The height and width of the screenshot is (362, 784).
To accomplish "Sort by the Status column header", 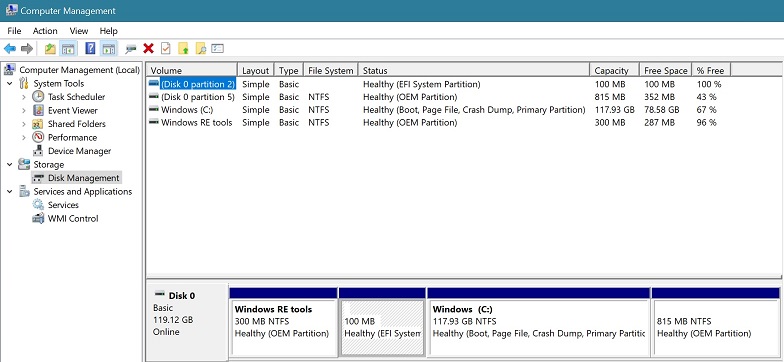I will [474, 70].
